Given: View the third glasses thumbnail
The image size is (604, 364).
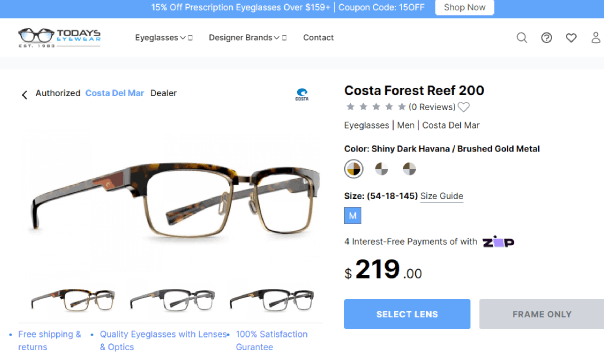Looking at the screenshot, I should point(272,300).
